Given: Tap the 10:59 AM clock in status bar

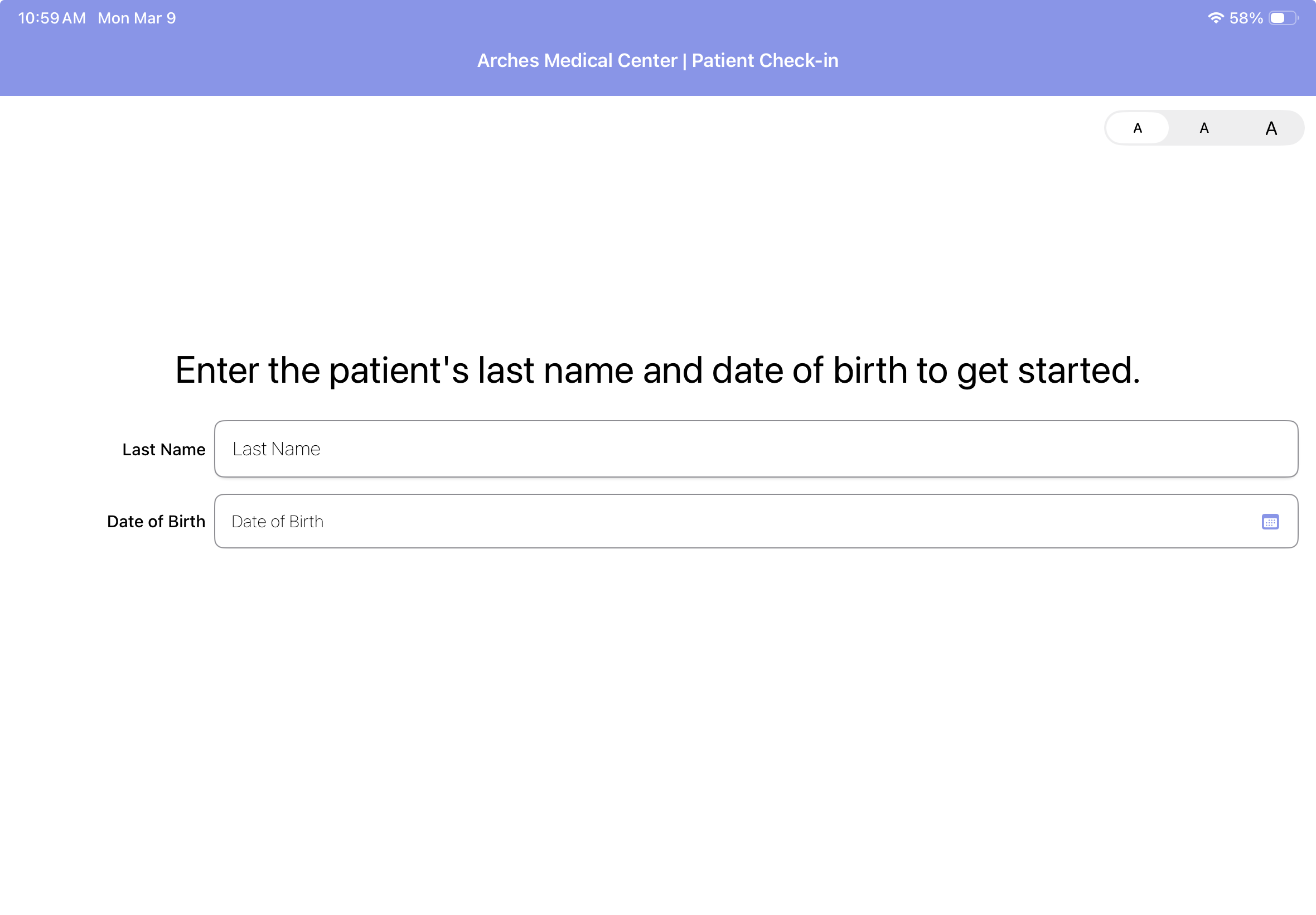Looking at the screenshot, I should pyautogui.click(x=51, y=18).
